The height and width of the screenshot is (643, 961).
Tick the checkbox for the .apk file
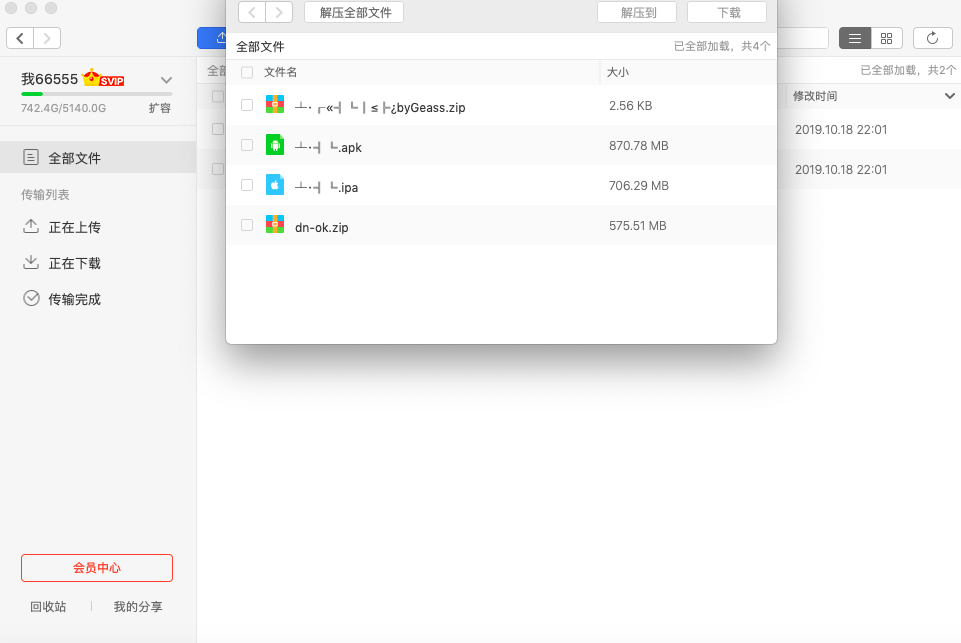pos(247,146)
